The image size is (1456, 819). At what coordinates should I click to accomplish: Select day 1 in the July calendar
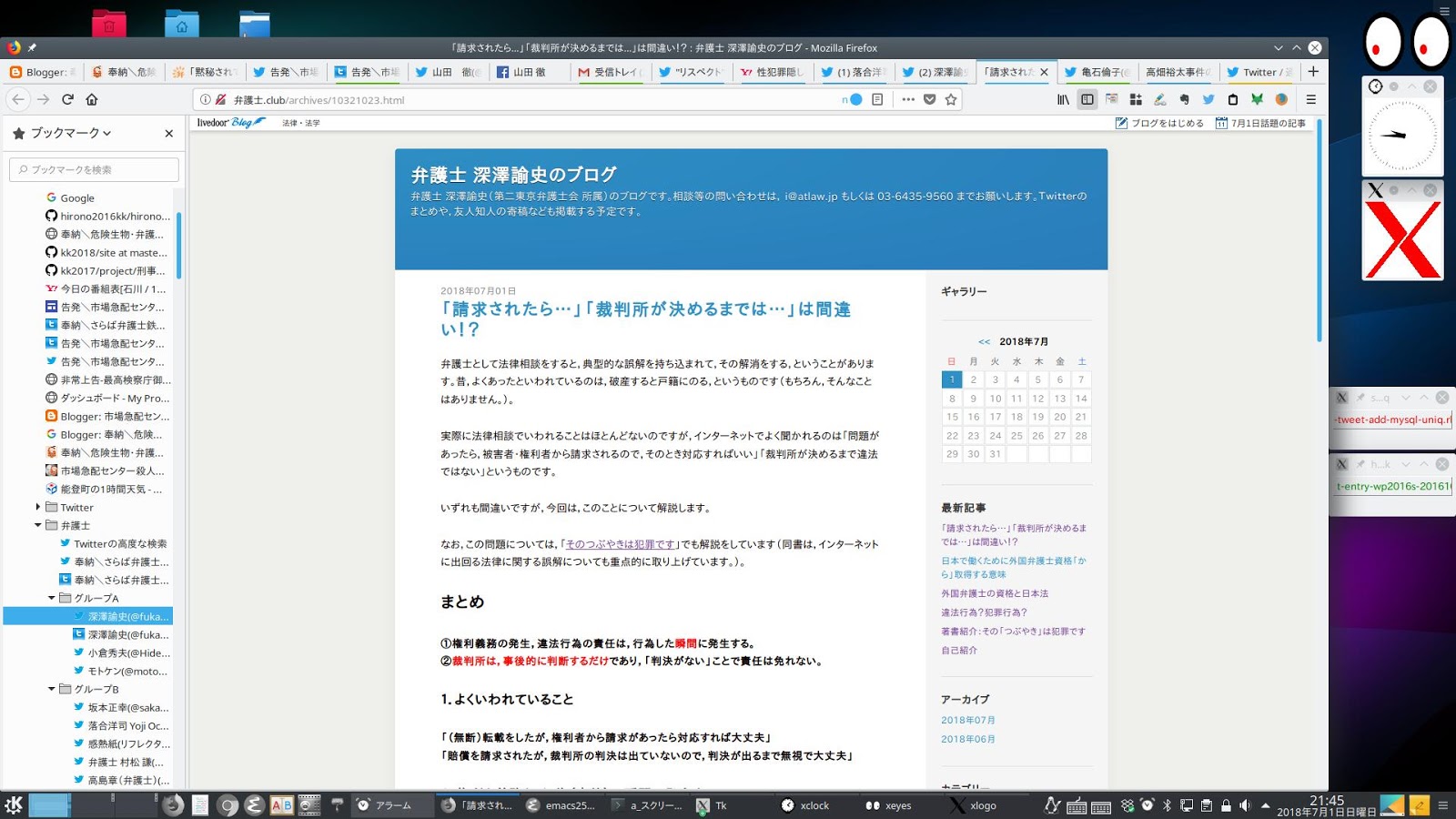pos(952,379)
